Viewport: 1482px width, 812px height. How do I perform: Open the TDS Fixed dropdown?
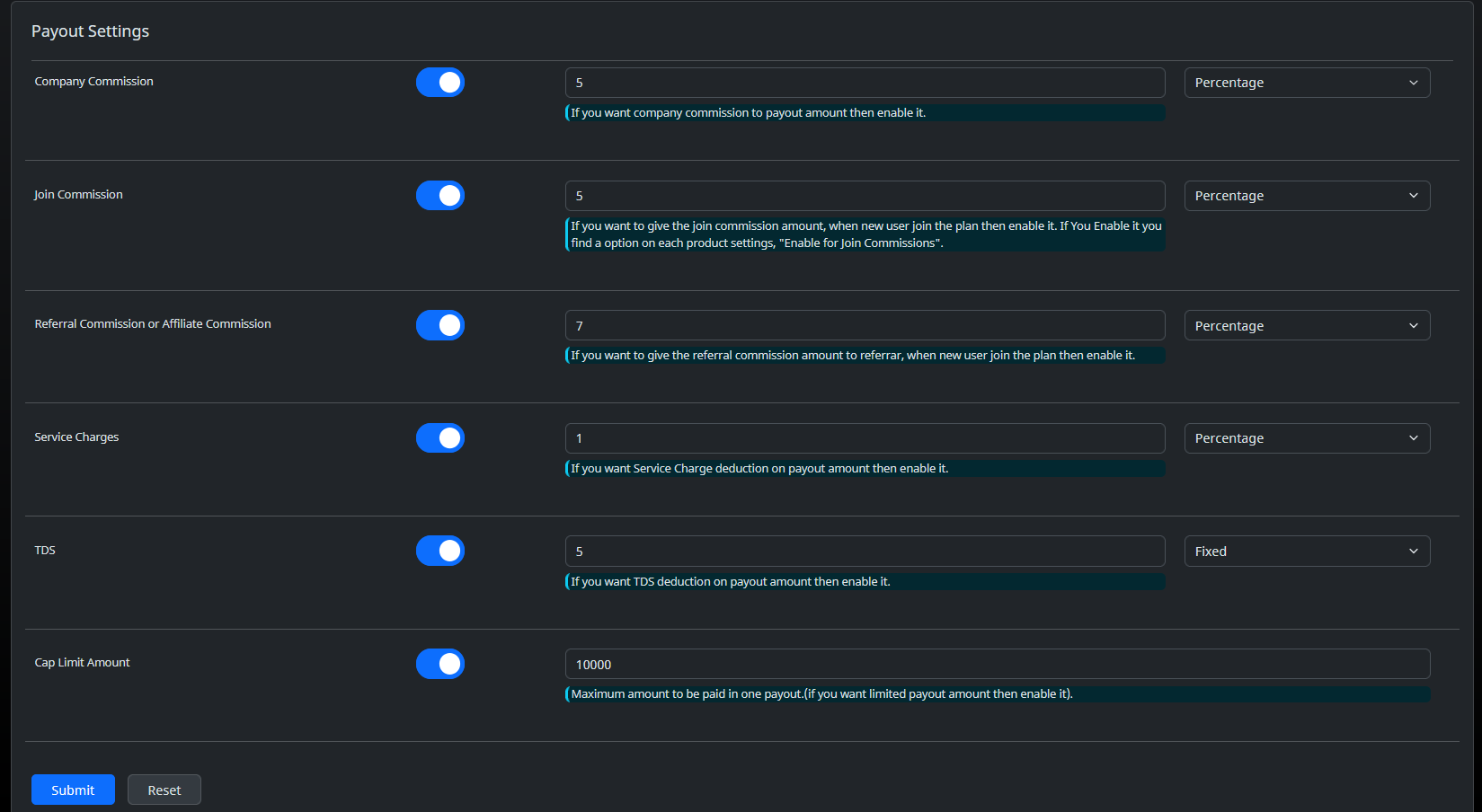(1306, 551)
